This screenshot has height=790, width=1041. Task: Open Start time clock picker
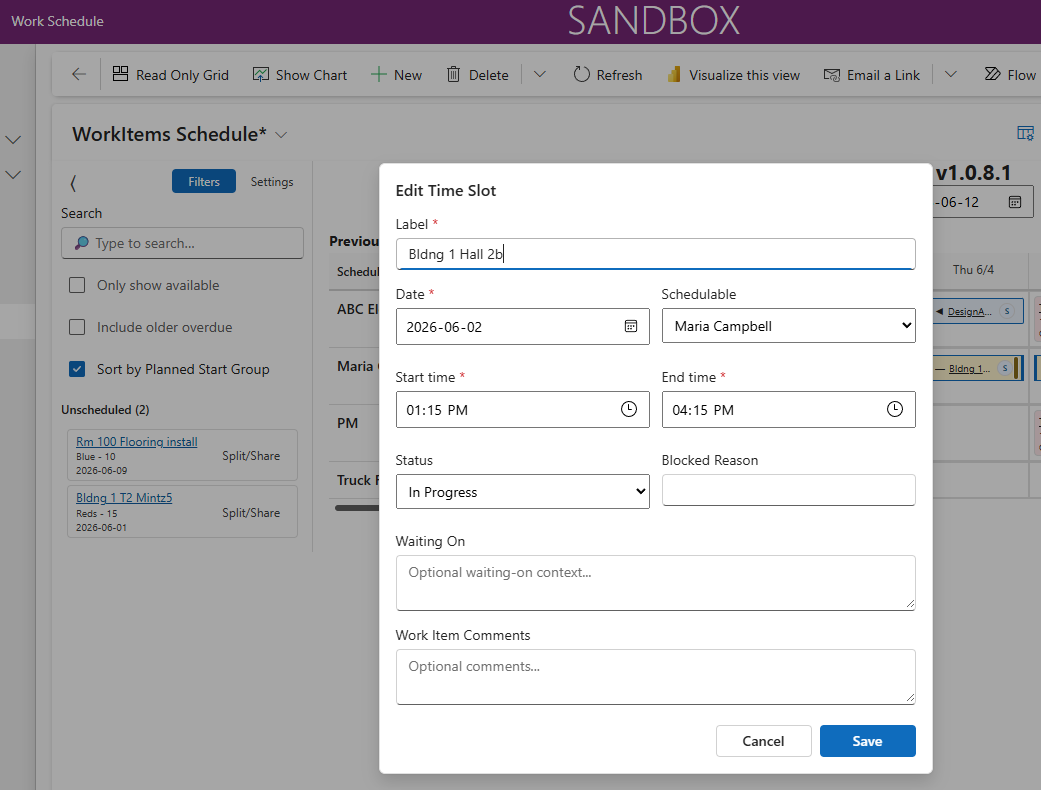click(629, 409)
